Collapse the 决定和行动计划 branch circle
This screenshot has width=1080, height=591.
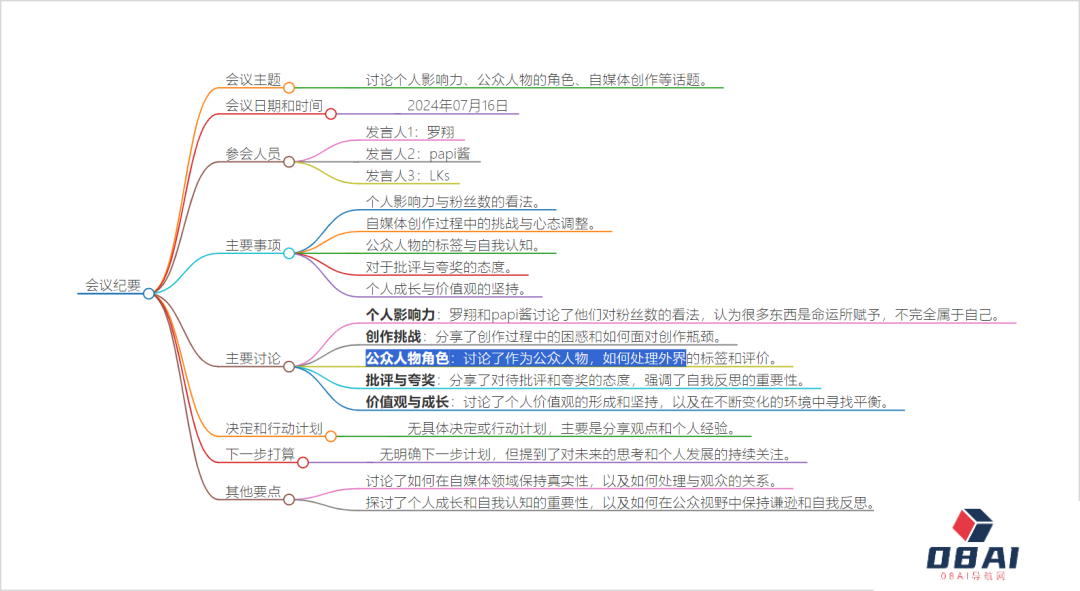click(x=331, y=436)
